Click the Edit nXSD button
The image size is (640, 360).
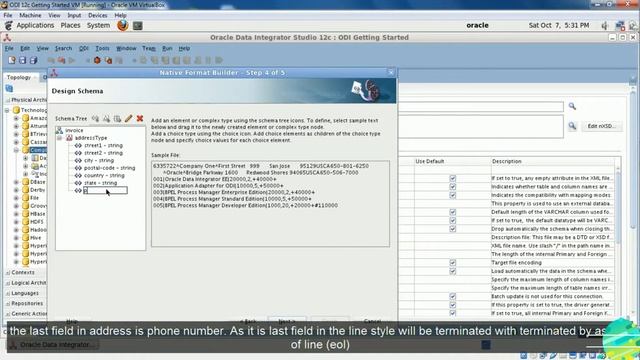pyautogui.click(x=602, y=126)
